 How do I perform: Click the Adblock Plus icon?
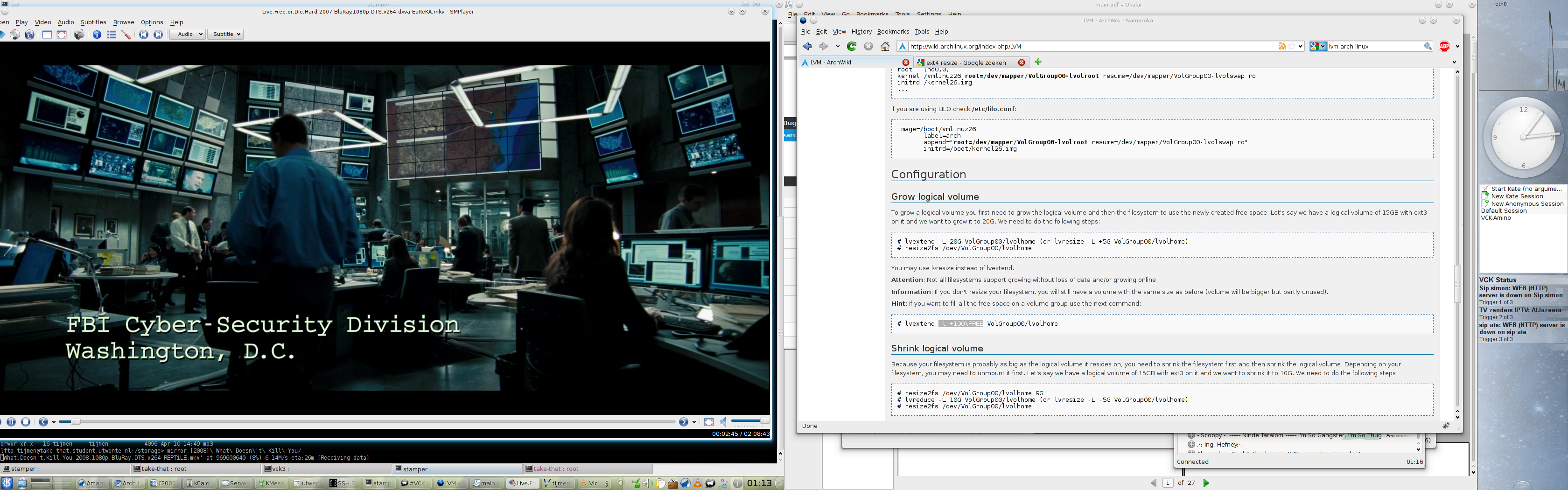click(1444, 46)
